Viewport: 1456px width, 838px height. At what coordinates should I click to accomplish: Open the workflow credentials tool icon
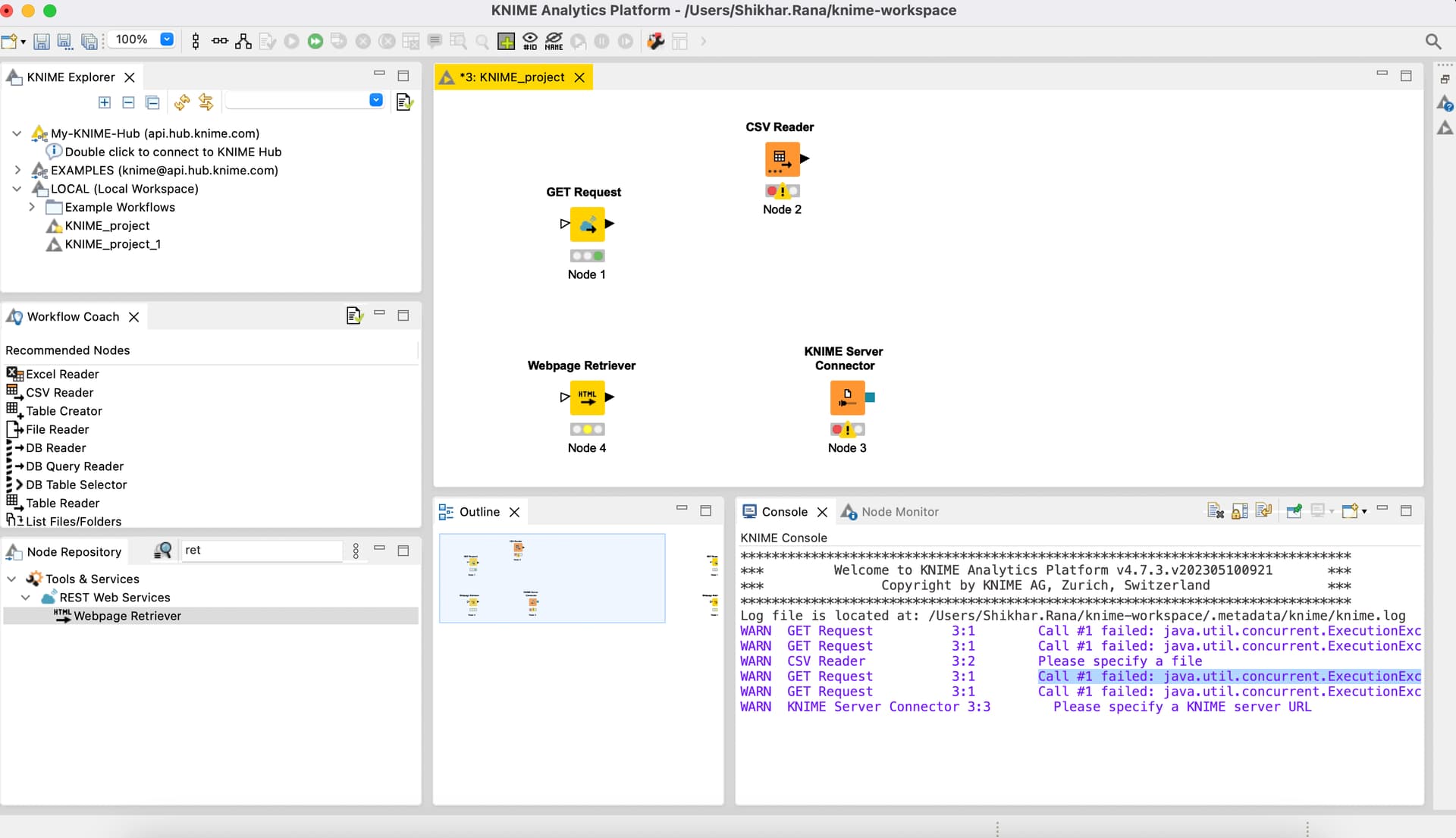point(656,41)
